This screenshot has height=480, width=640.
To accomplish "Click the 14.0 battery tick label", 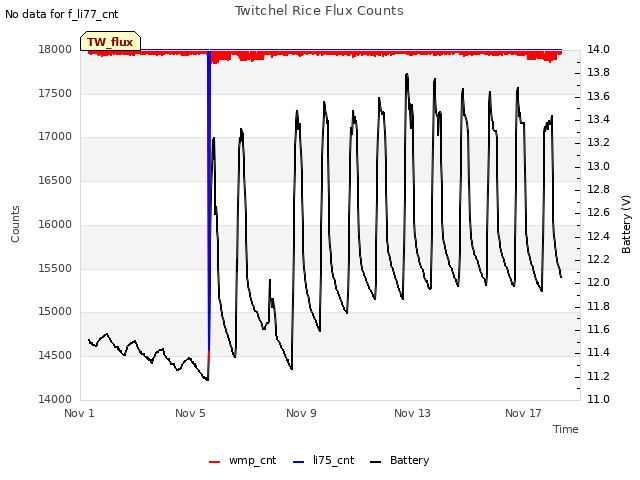I will click(598, 49).
